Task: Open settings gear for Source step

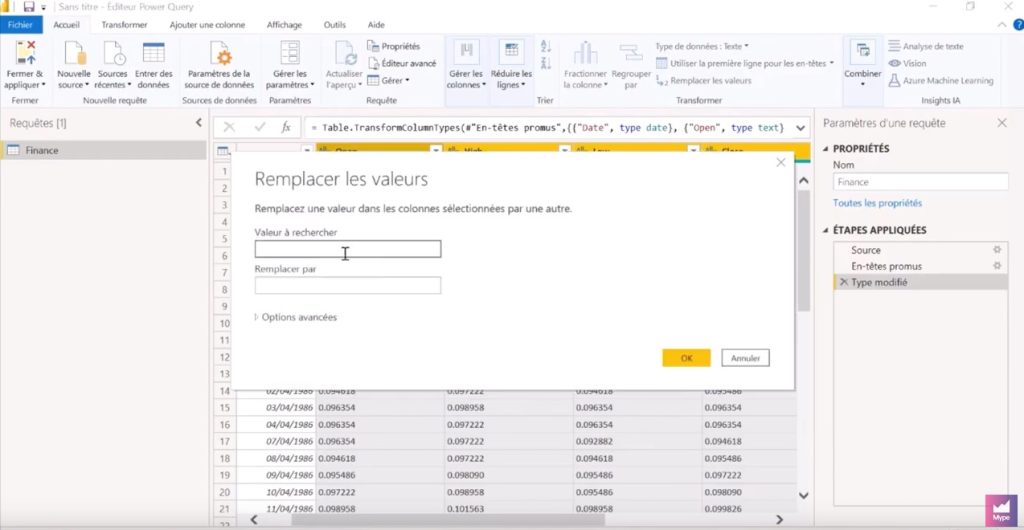Action: tap(997, 249)
